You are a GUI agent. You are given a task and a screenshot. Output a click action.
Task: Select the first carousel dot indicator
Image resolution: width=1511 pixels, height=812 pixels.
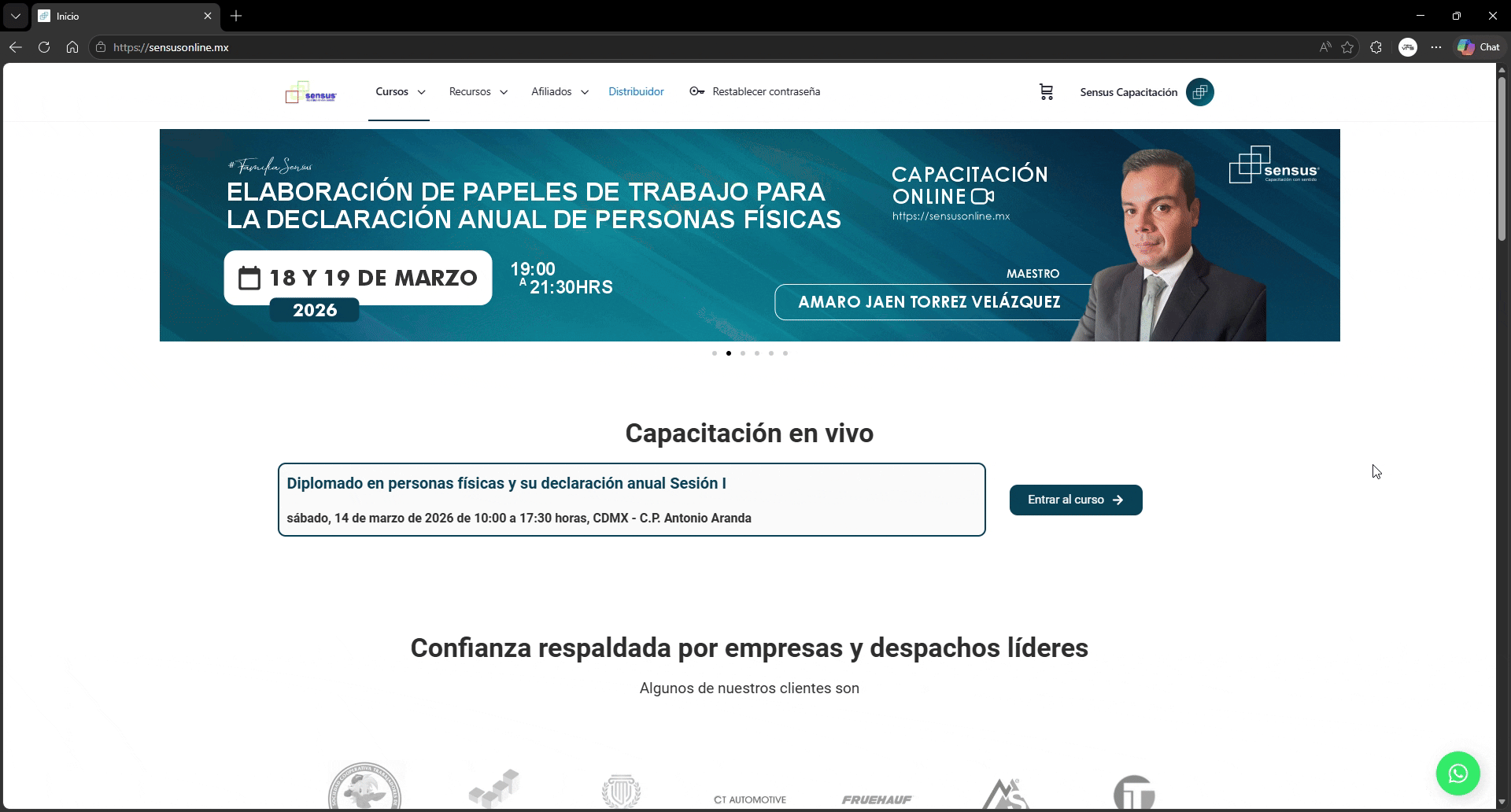point(715,353)
